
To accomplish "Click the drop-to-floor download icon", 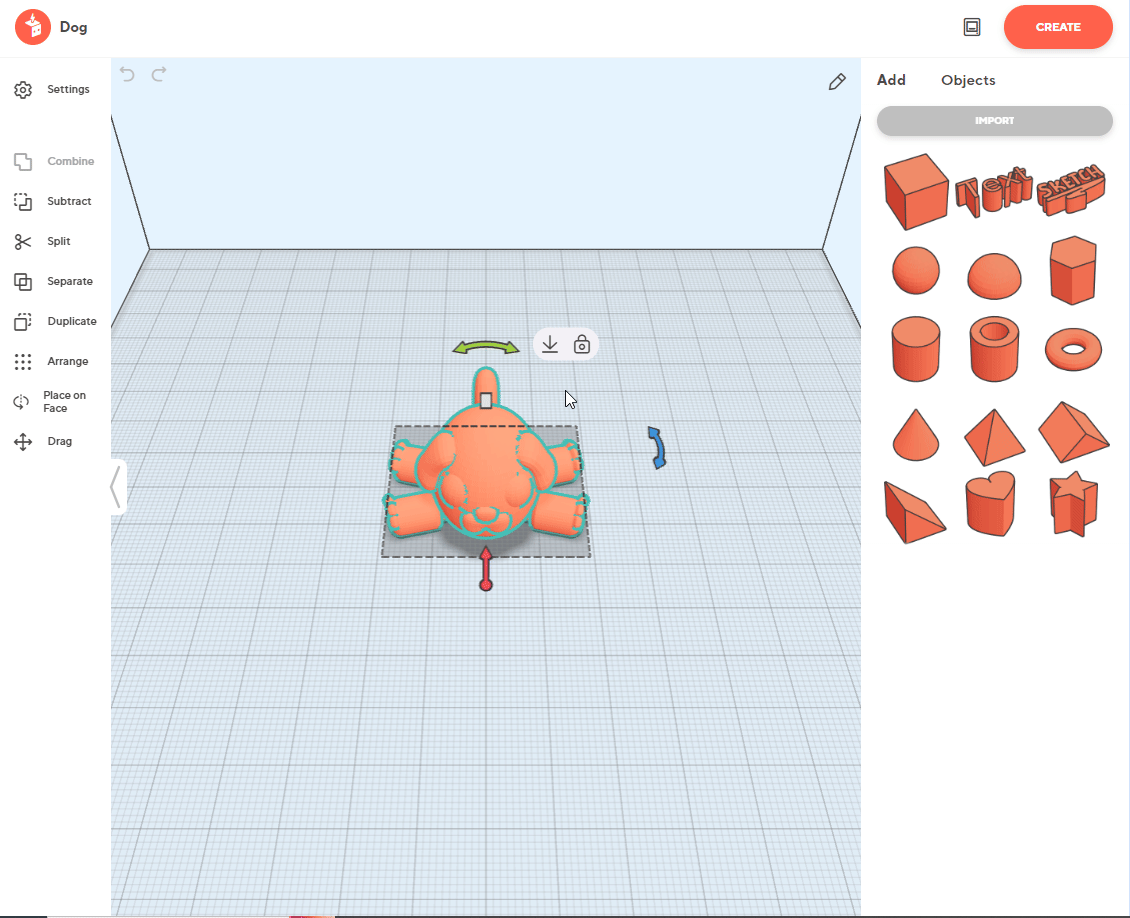I will pyautogui.click(x=549, y=345).
